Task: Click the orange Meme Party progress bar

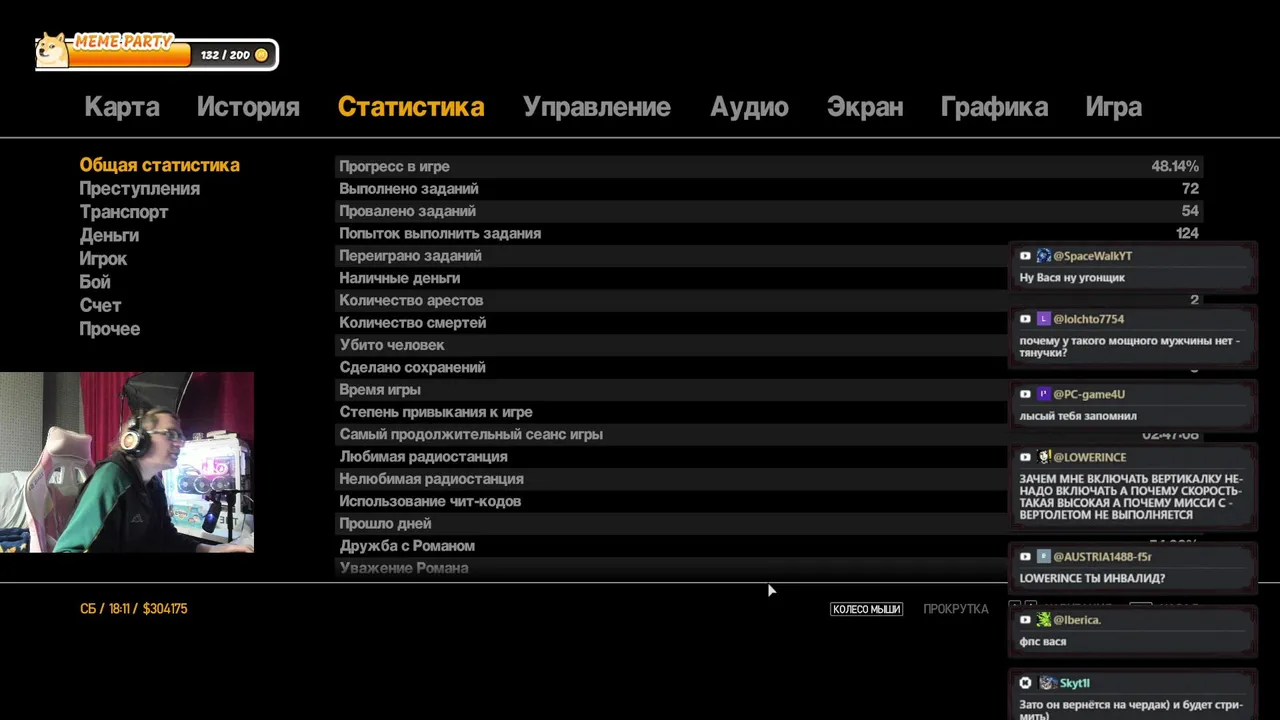Action: tap(130, 54)
